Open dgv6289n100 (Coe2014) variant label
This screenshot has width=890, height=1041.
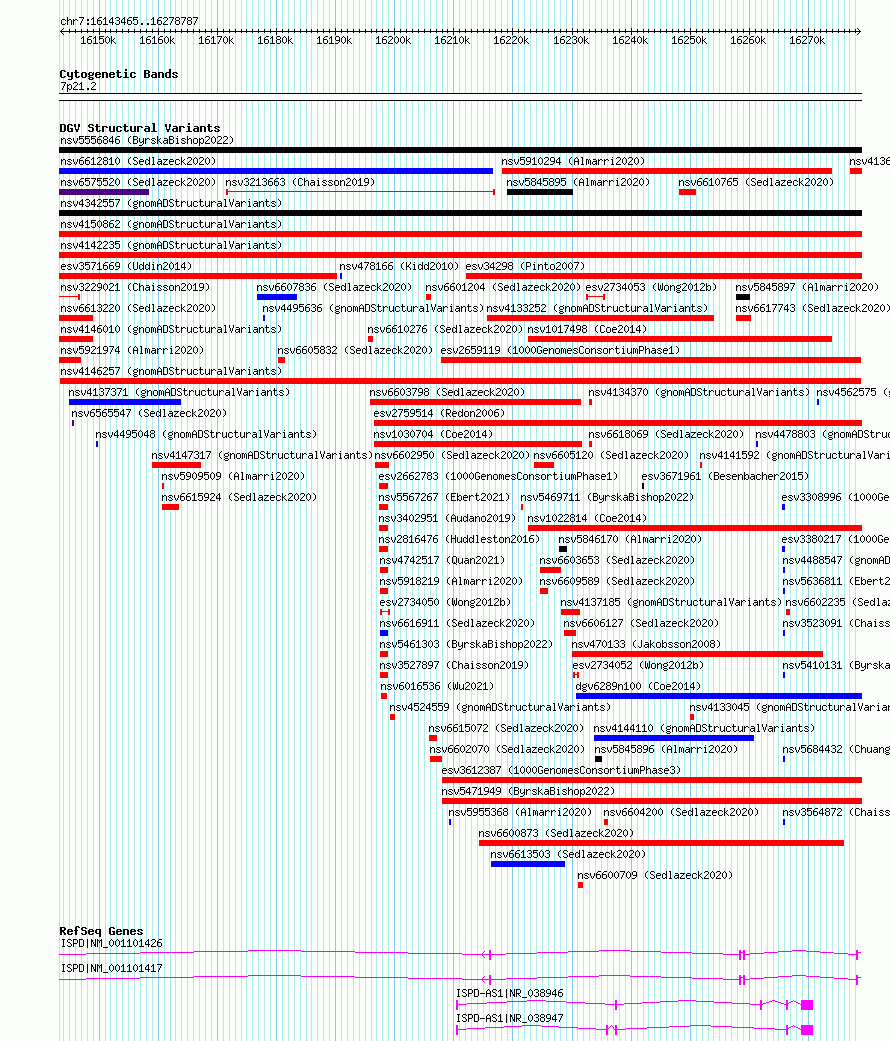638,686
